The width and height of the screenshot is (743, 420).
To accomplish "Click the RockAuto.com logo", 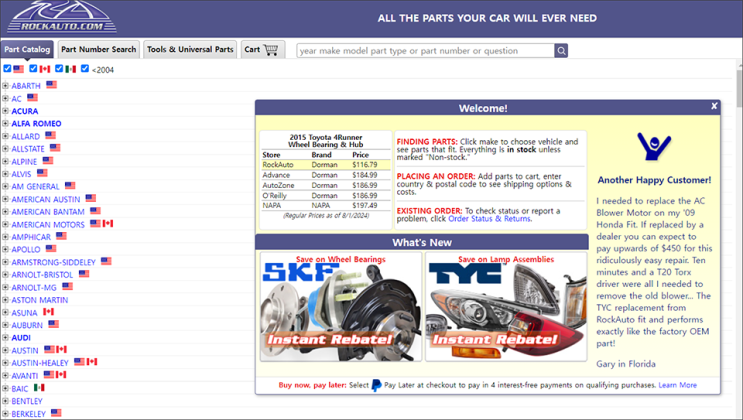I will [x=62, y=17].
